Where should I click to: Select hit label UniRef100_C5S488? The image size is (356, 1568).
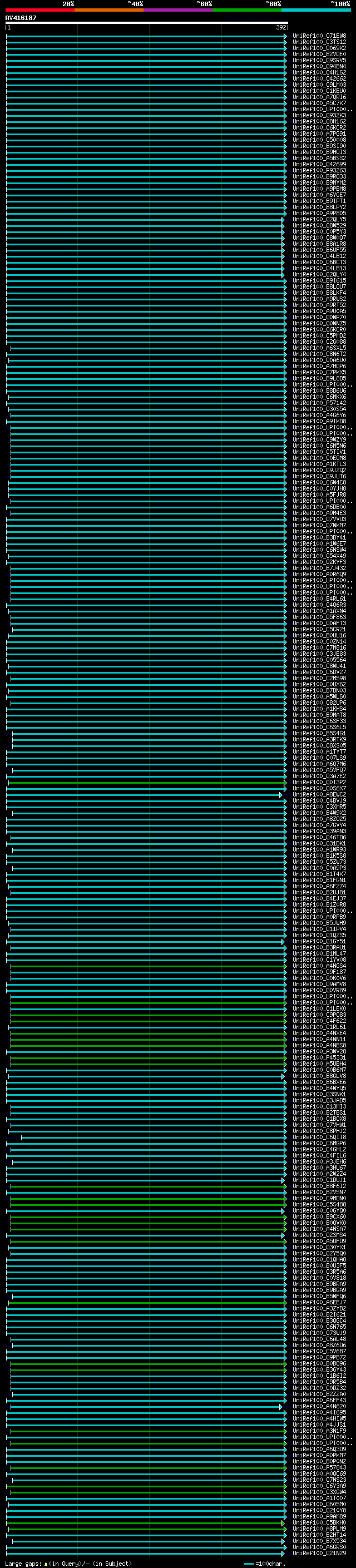319,1205
